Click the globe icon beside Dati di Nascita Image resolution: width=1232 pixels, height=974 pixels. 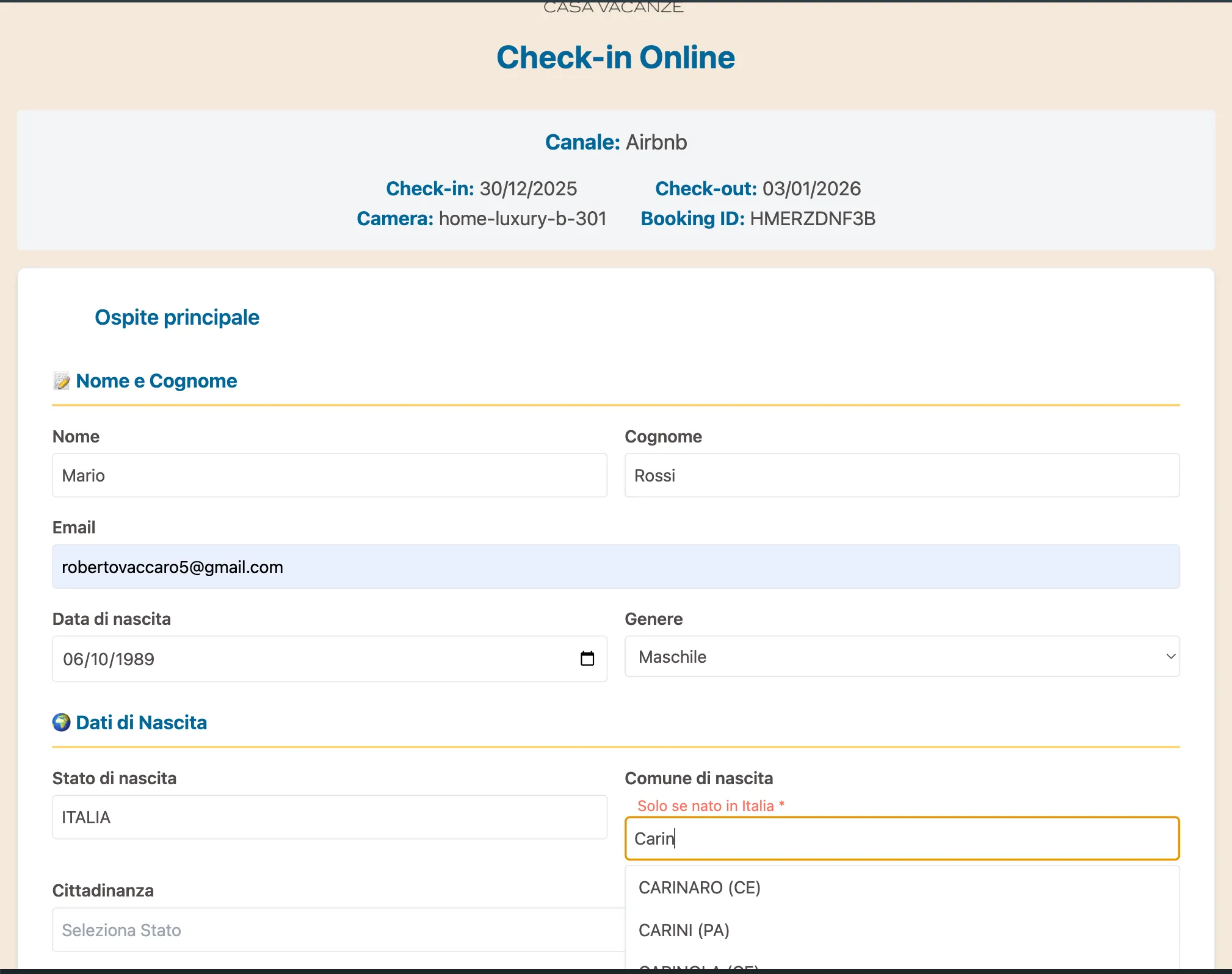pyautogui.click(x=61, y=723)
